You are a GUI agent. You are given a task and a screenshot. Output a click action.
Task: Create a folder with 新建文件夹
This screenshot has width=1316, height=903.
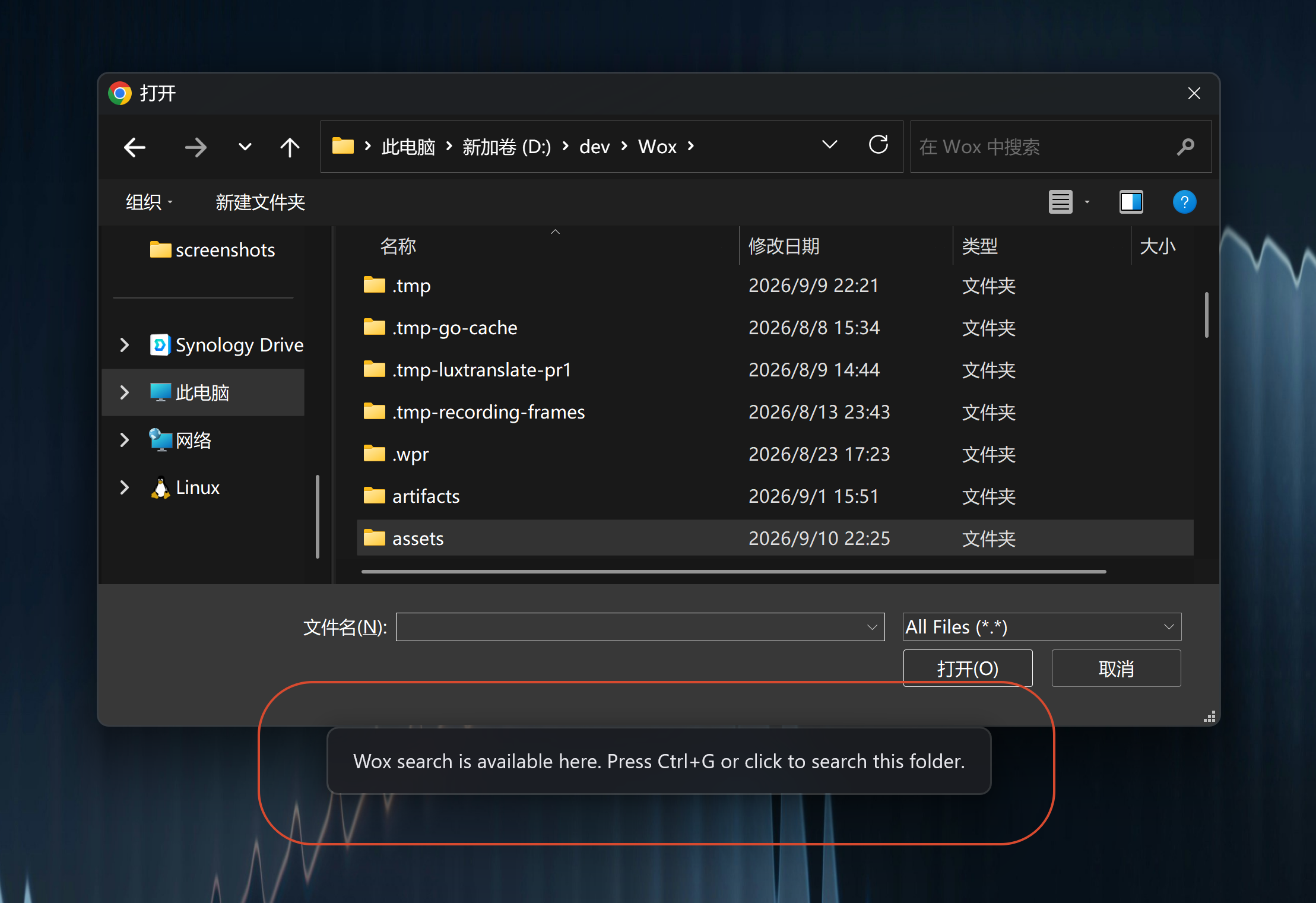(x=260, y=202)
